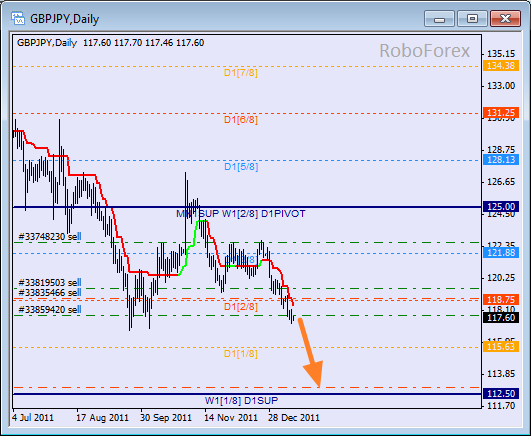Click the D1[5/8] level label

click(x=241, y=167)
